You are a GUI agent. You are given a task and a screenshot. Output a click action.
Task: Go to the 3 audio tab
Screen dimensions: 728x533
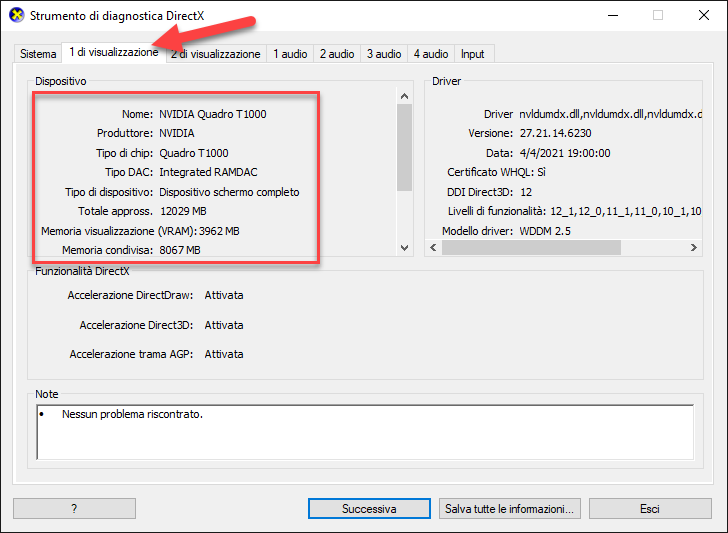point(384,54)
